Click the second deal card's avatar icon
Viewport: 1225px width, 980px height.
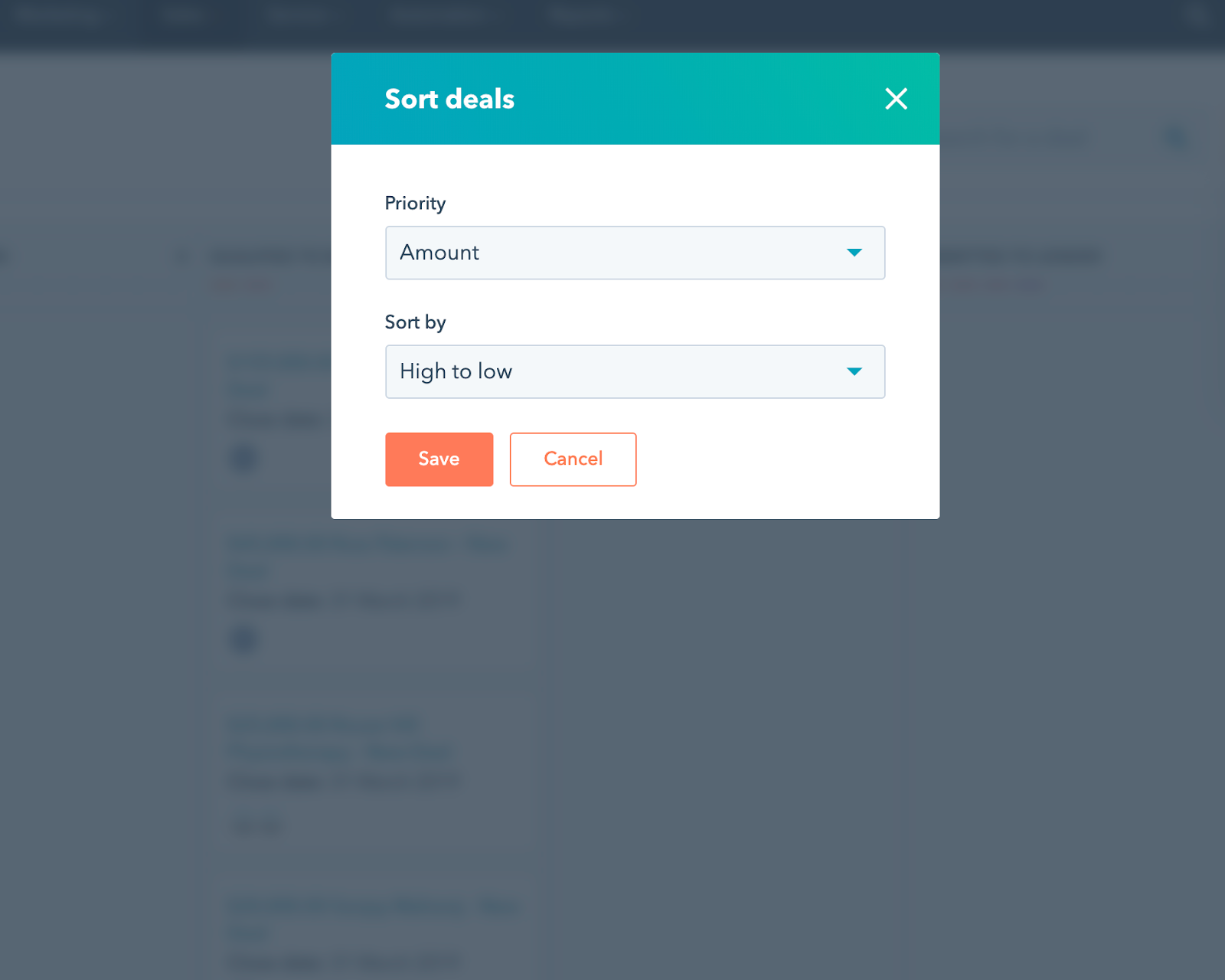pyautogui.click(x=244, y=639)
